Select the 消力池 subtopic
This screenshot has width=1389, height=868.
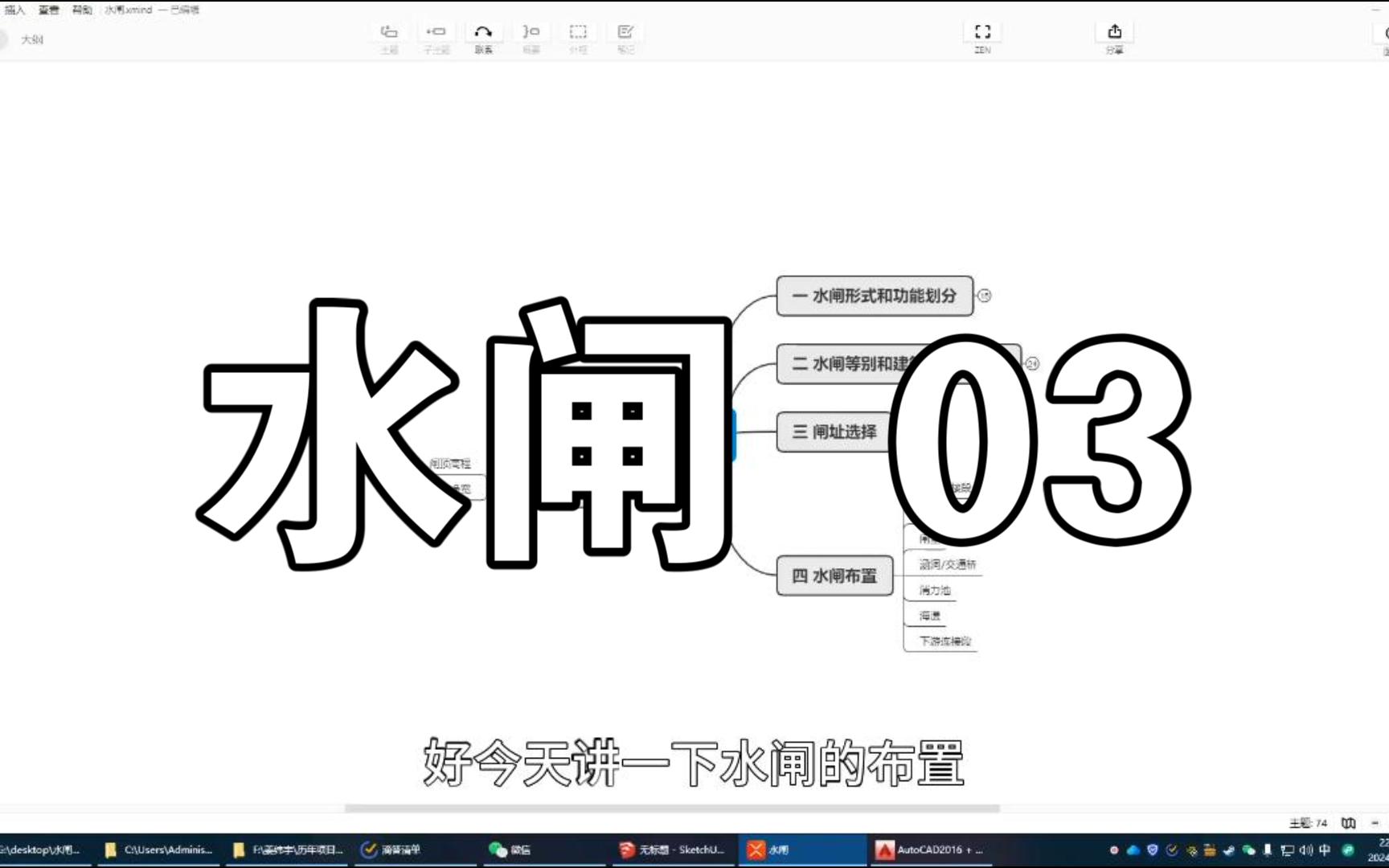935,590
